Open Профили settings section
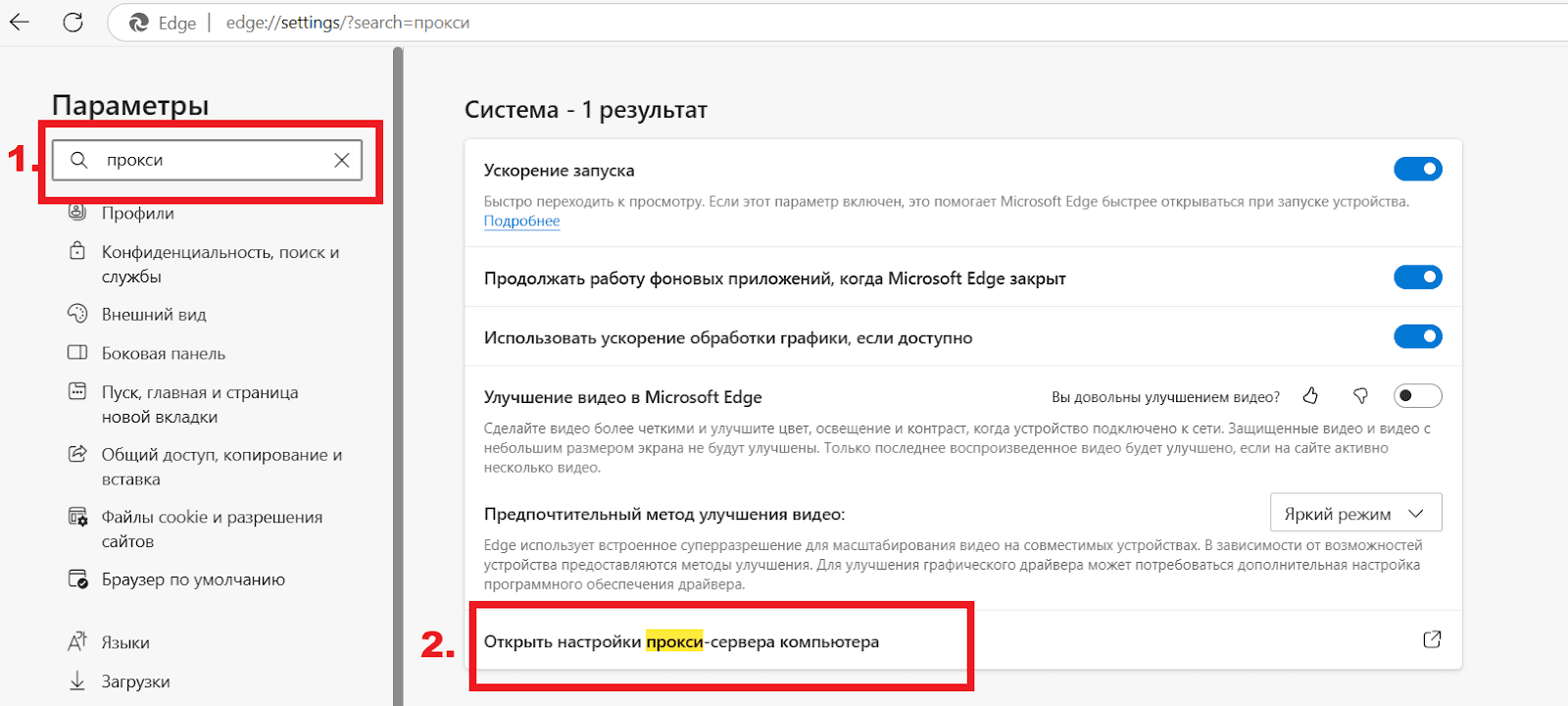1568x706 pixels. pos(138,213)
